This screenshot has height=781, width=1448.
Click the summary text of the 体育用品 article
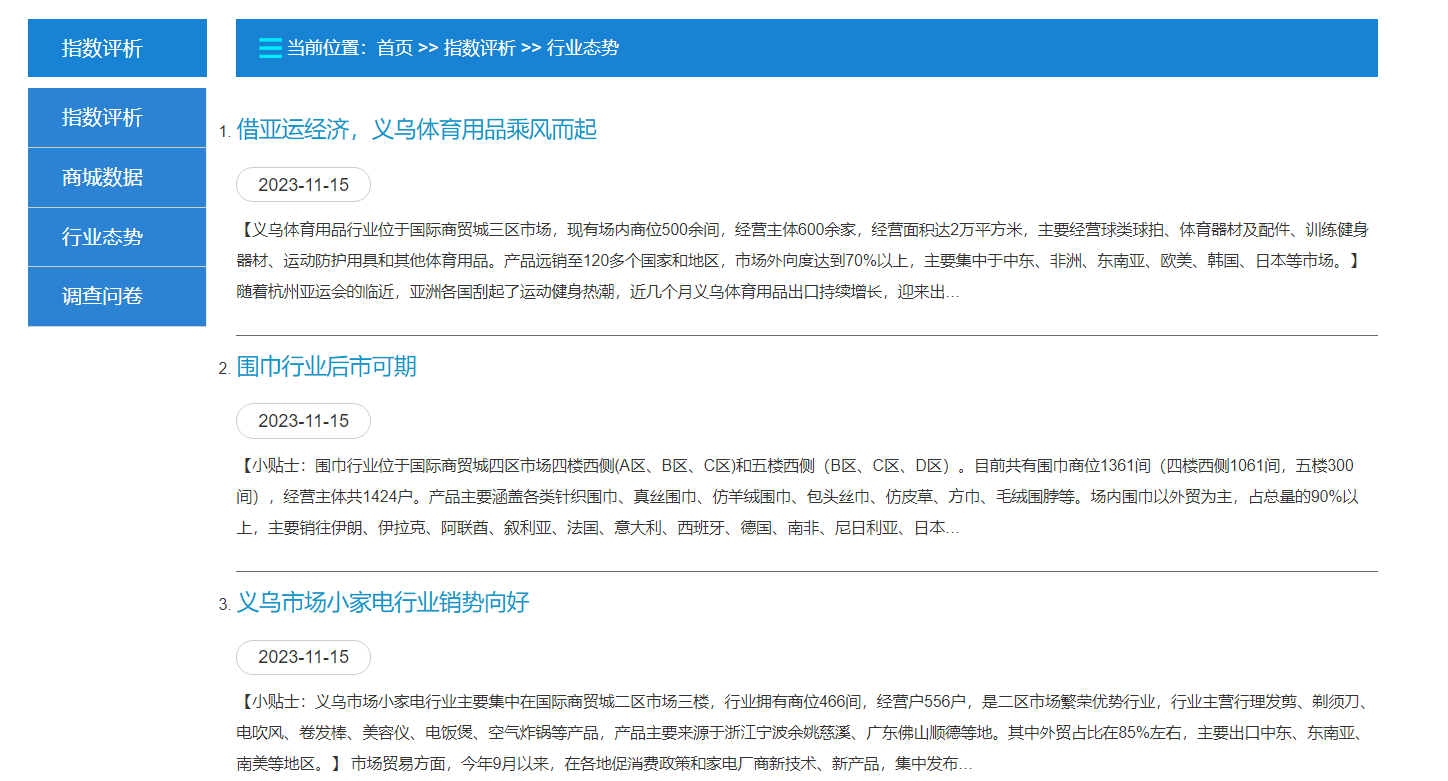tap(800, 261)
